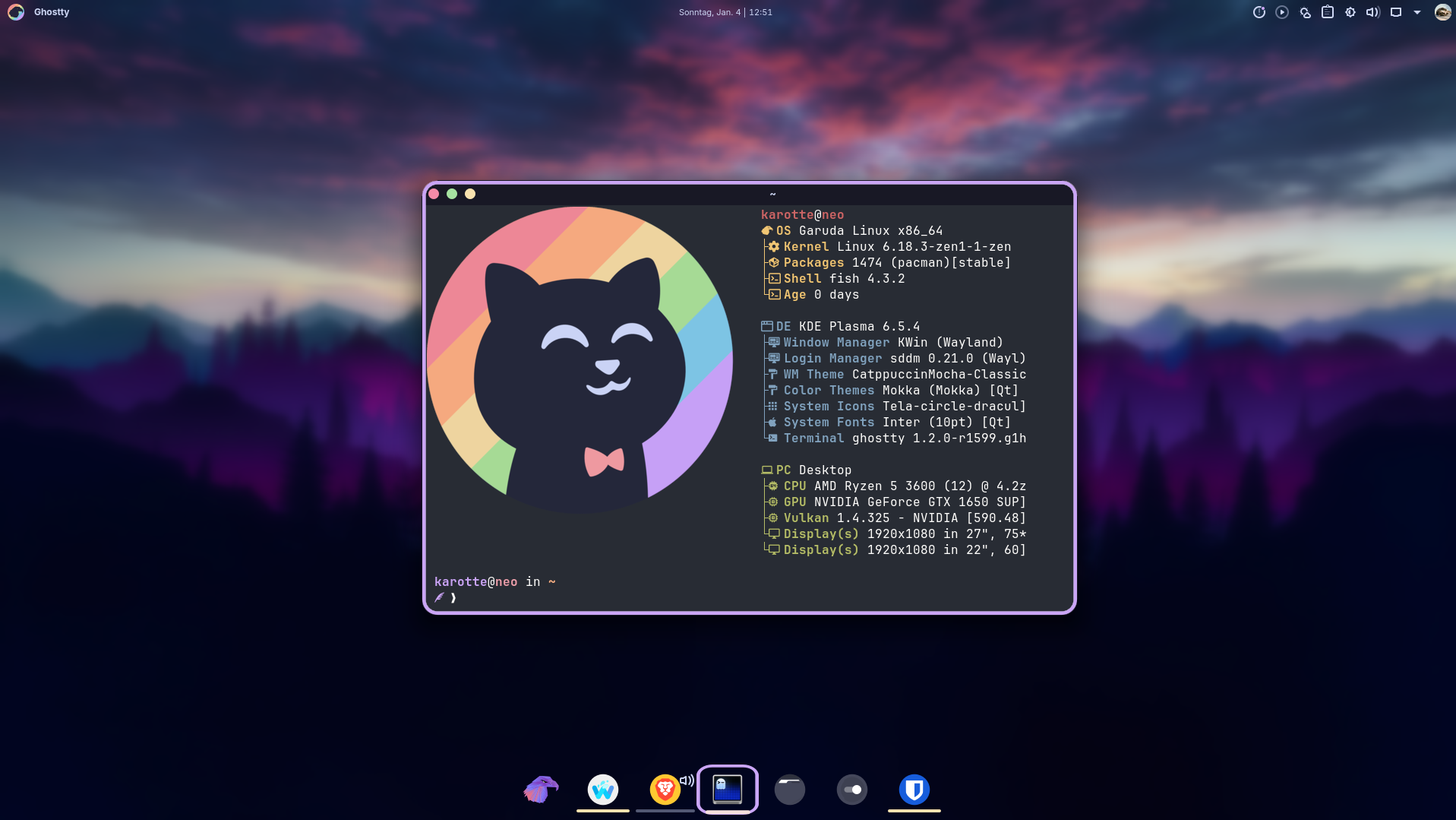Image resolution: width=1456 pixels, height=820 pixels.
Task: Click the Garuda logo menu in top-left corner
Action: [16, 12]
